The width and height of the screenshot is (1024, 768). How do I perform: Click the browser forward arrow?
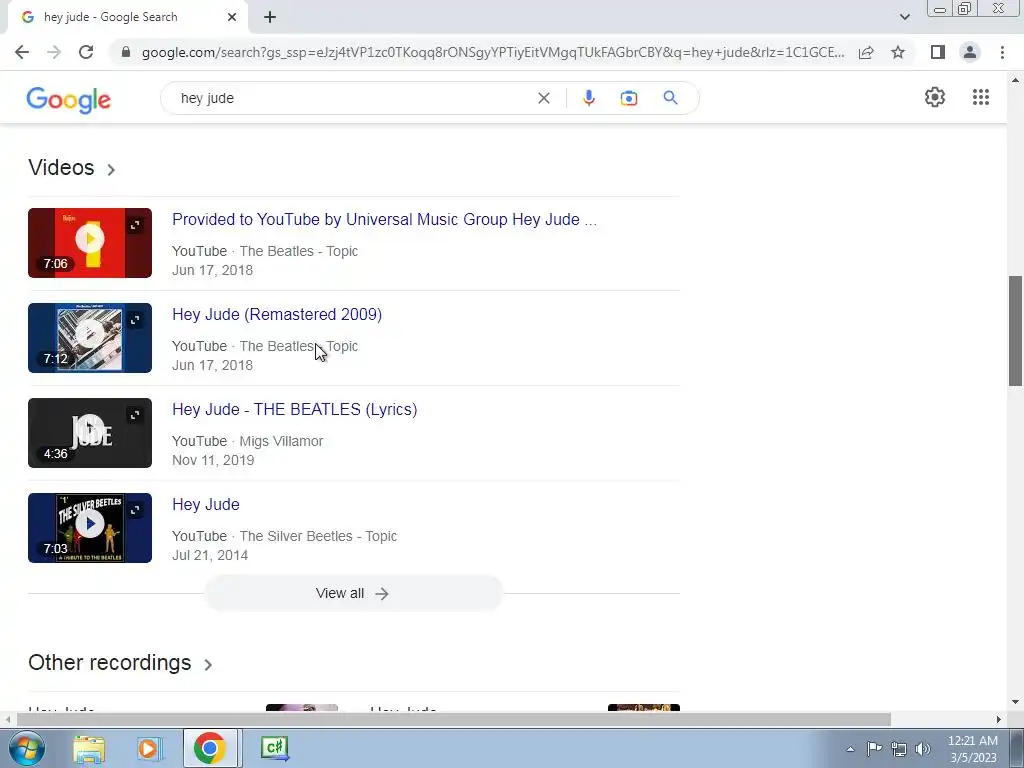pos(54,52)
